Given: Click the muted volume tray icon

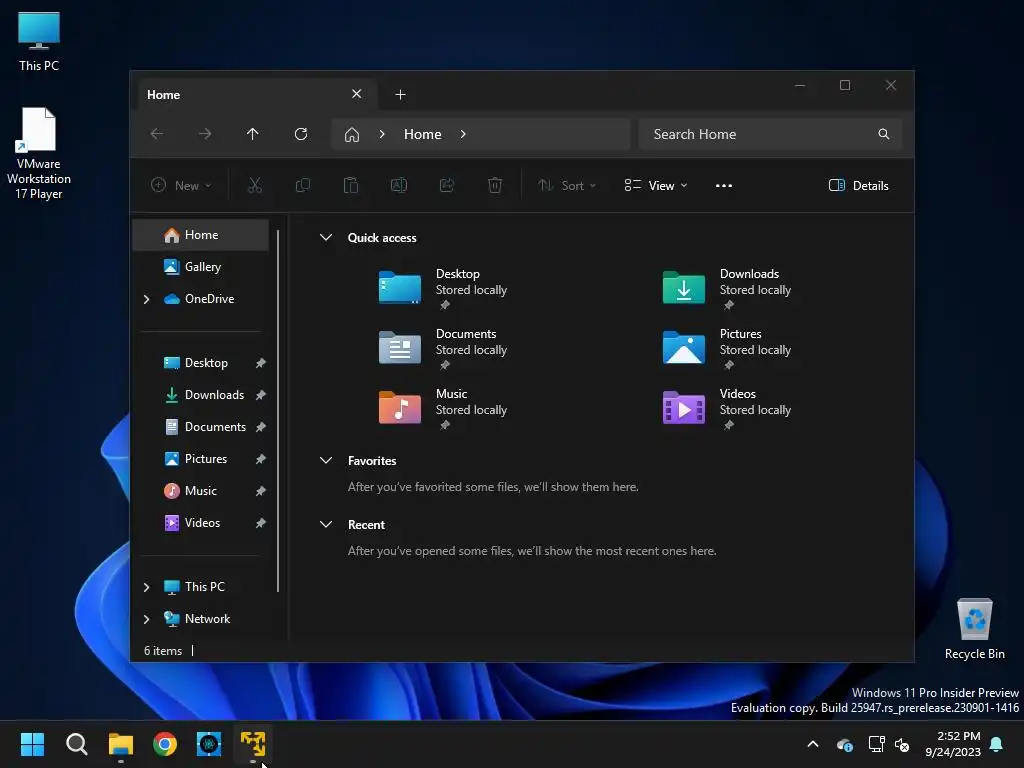Looking at the screenshot, I should pyautogui.click(x=902, y=744).
